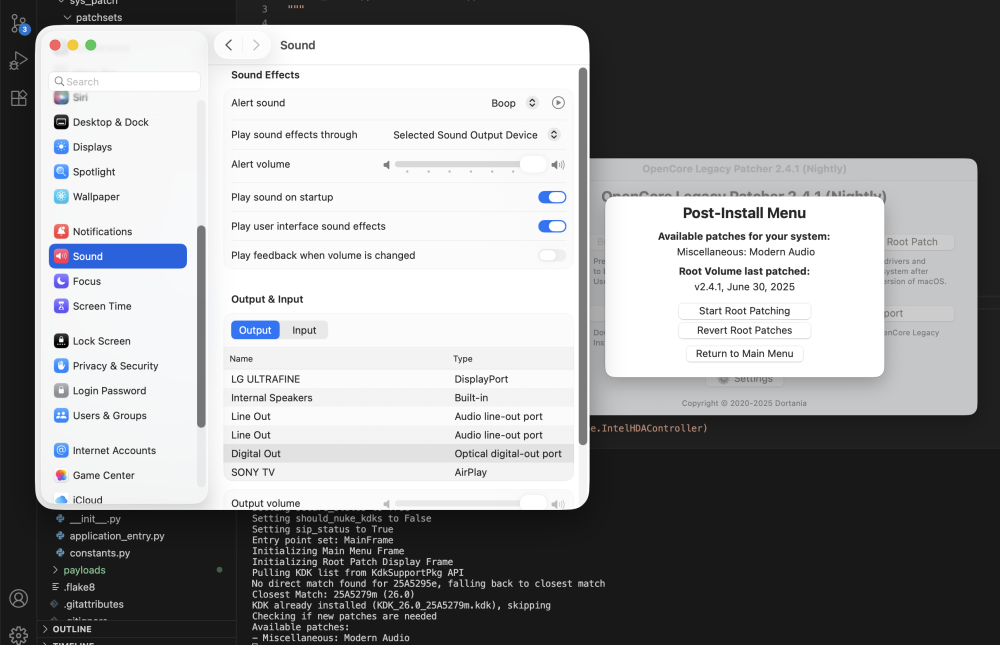The height and width of the screenshot is (645, 1000).
Task: Open application_entry.py in the explorer
Action: click(117, 536)
